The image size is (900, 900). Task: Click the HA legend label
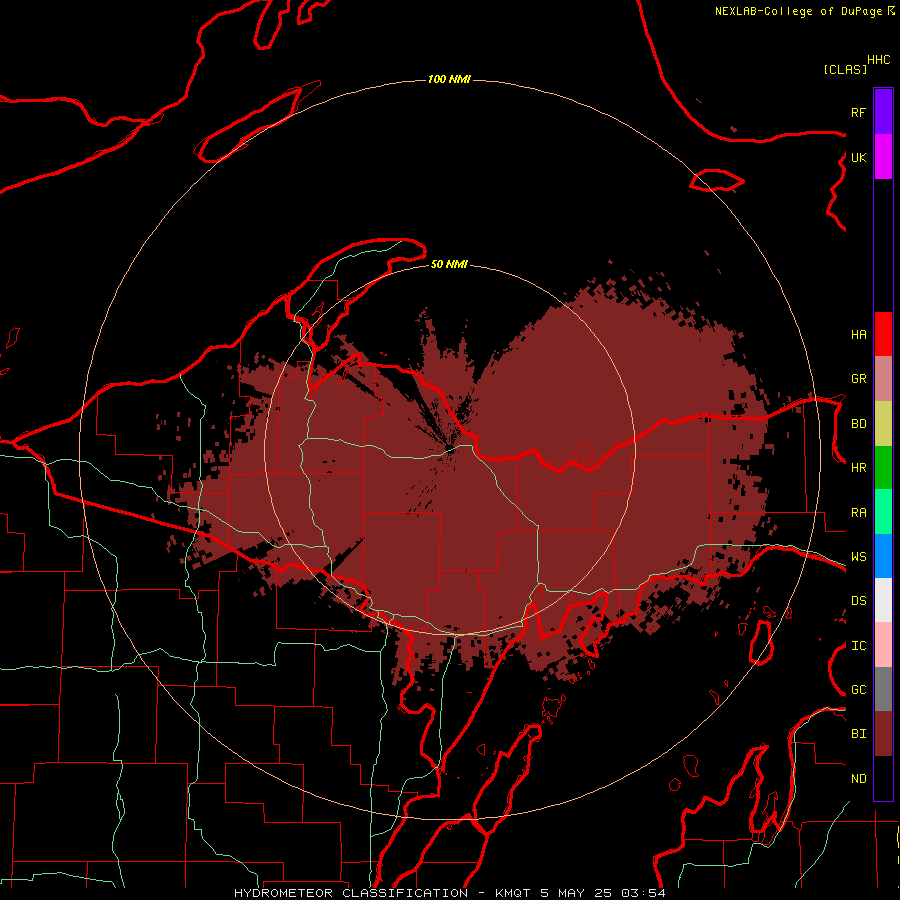tap(858, 334)
